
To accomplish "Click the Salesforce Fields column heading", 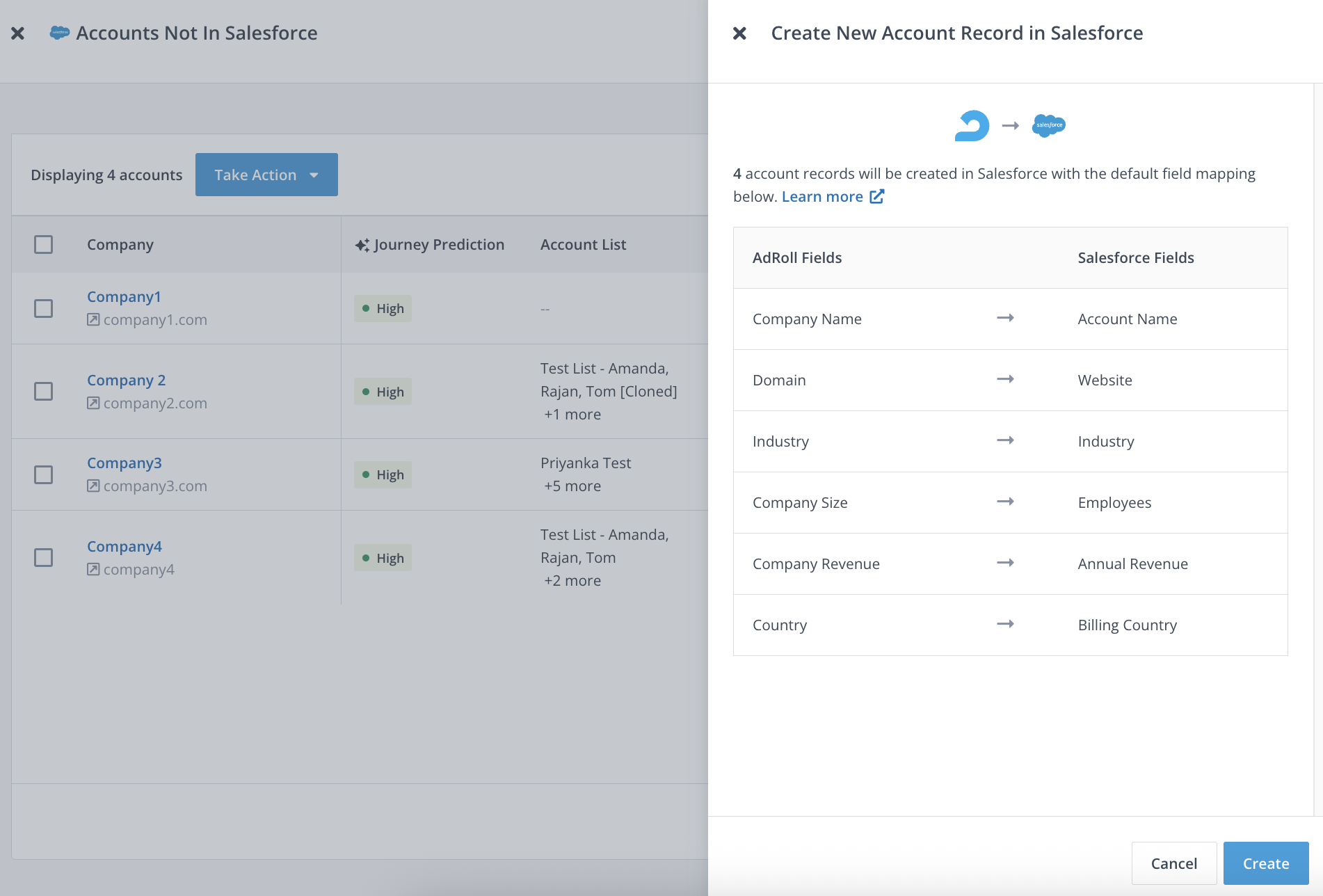I will pyautogui.click(x=1136, y=258).
